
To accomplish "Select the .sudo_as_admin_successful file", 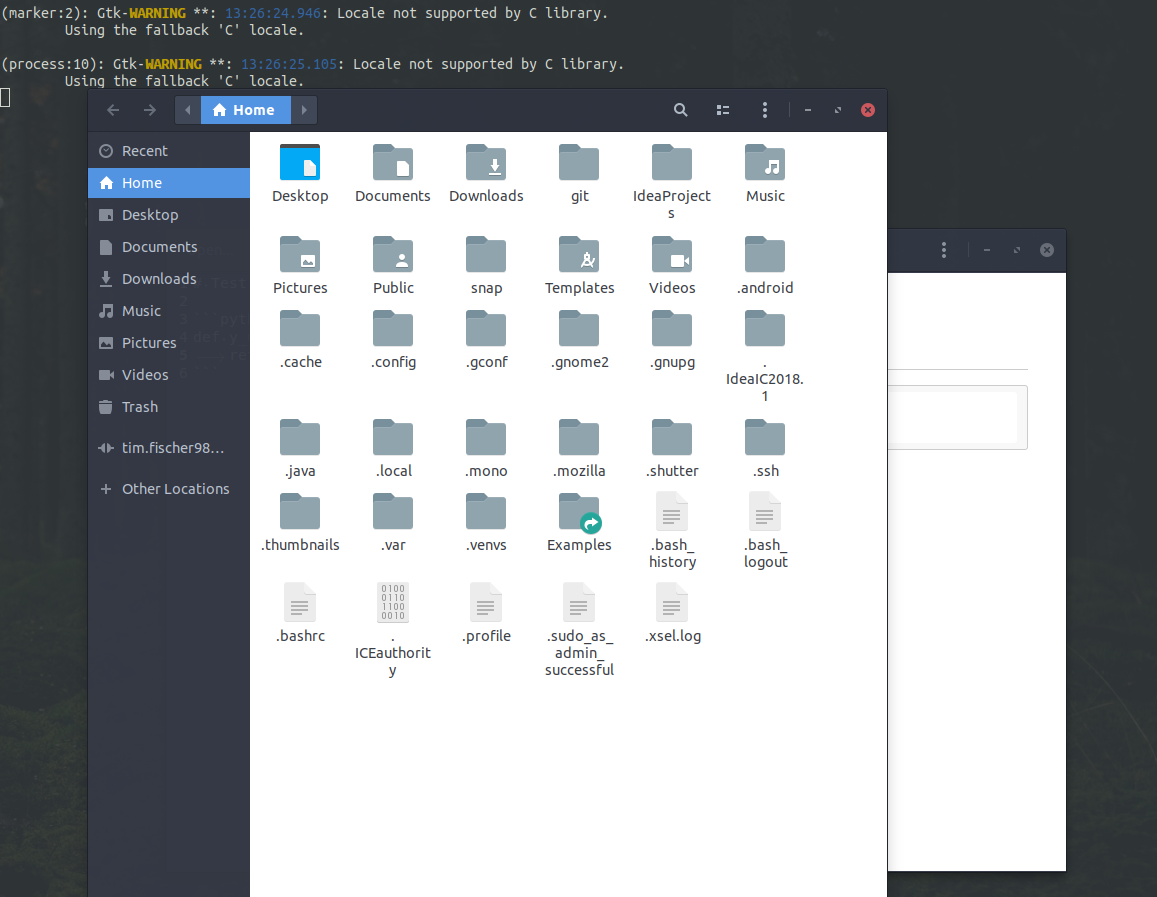I will pos(579,603).
